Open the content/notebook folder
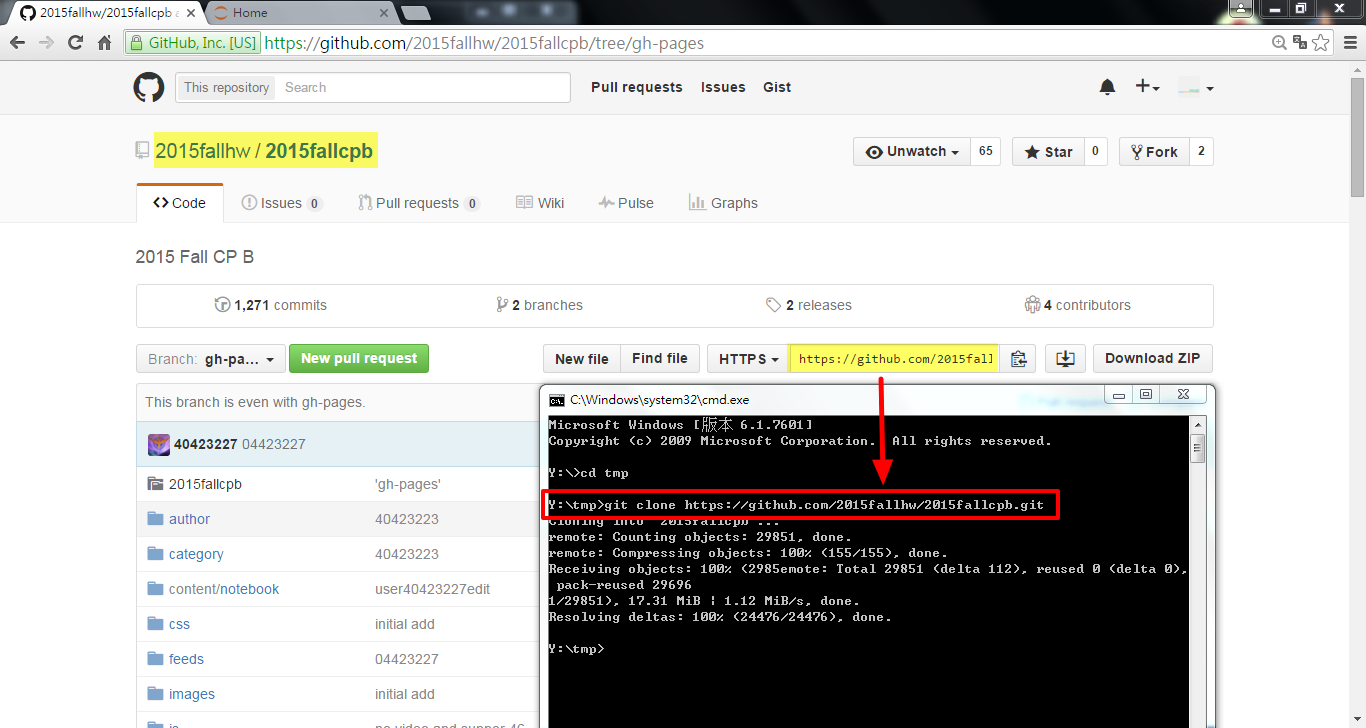This screenshot has width=1366, height=728. (224, 589)
